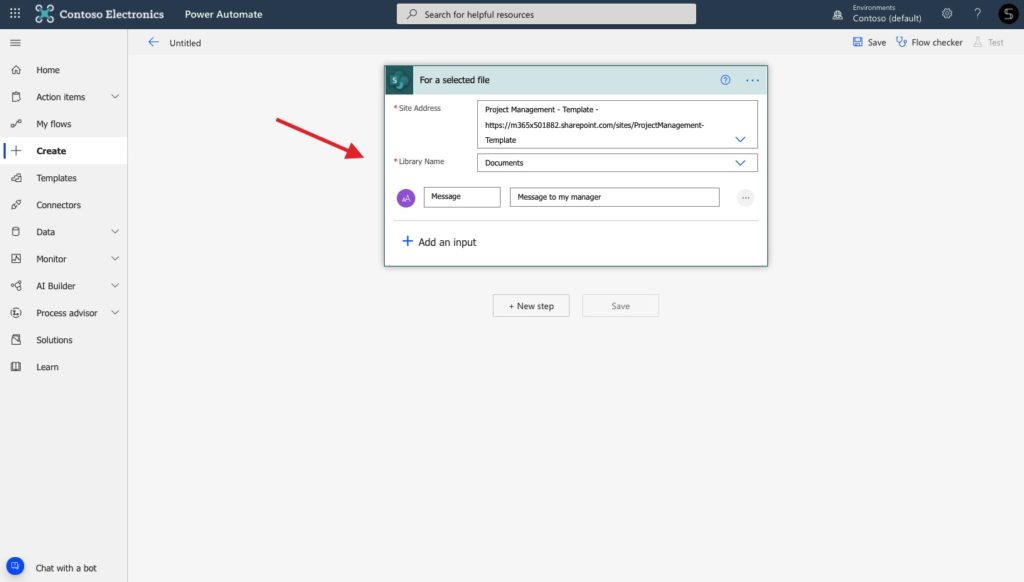Expand the Monitor section chevron
Image resolution: width=1024 pixels, height=582 pixels.
coord(115,259)
